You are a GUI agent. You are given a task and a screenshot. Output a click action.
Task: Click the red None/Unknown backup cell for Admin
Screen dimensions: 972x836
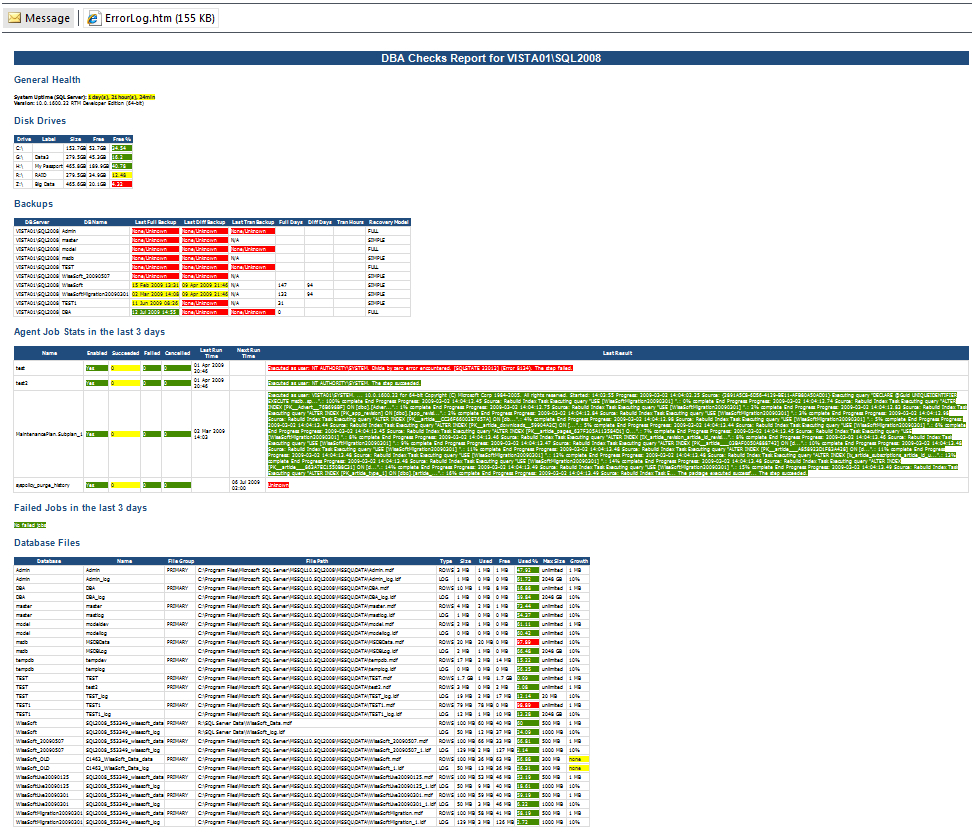tap(155, 230)
